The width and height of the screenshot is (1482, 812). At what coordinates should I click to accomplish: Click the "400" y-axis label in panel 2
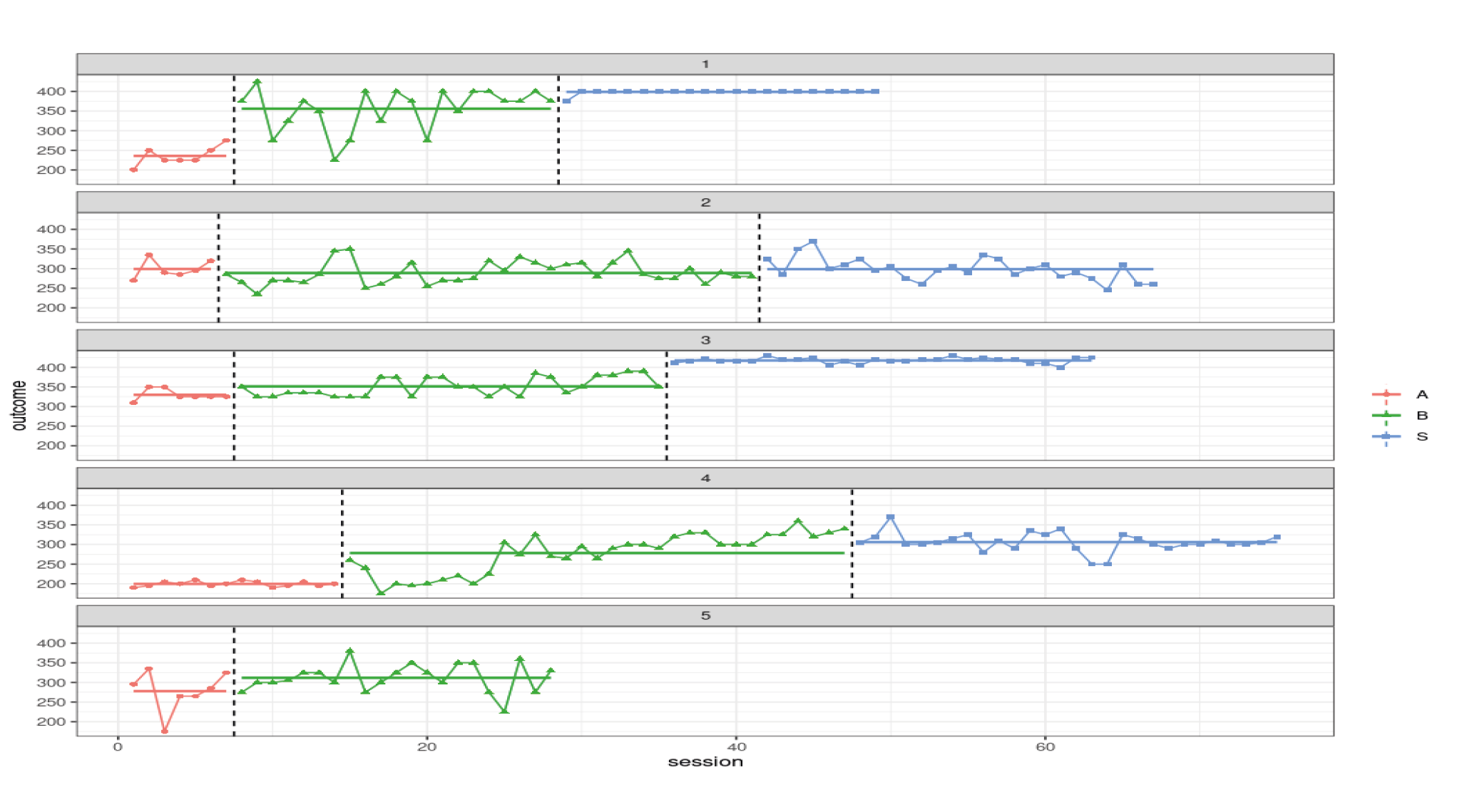tap(51, 229)
